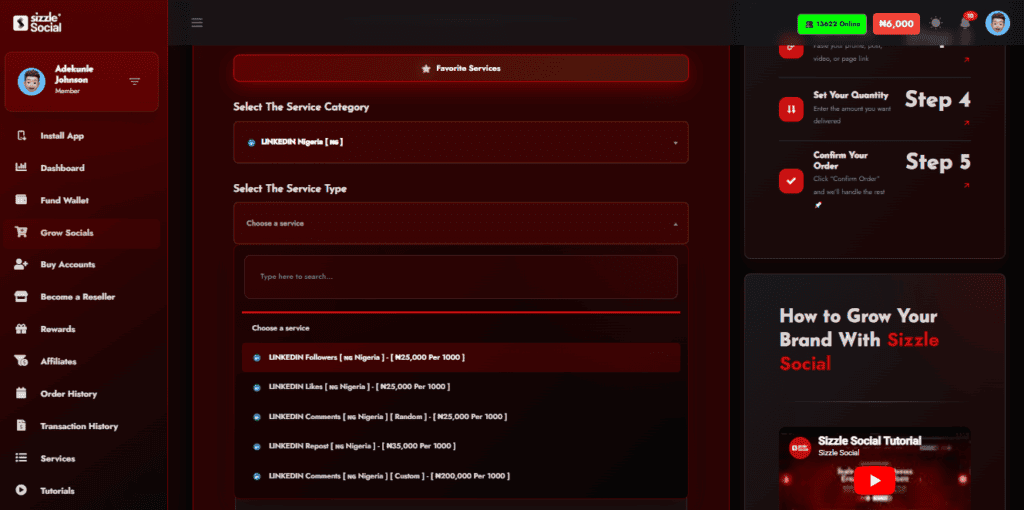Open the Sizzle Social Tutorial video title

point(870,441)
